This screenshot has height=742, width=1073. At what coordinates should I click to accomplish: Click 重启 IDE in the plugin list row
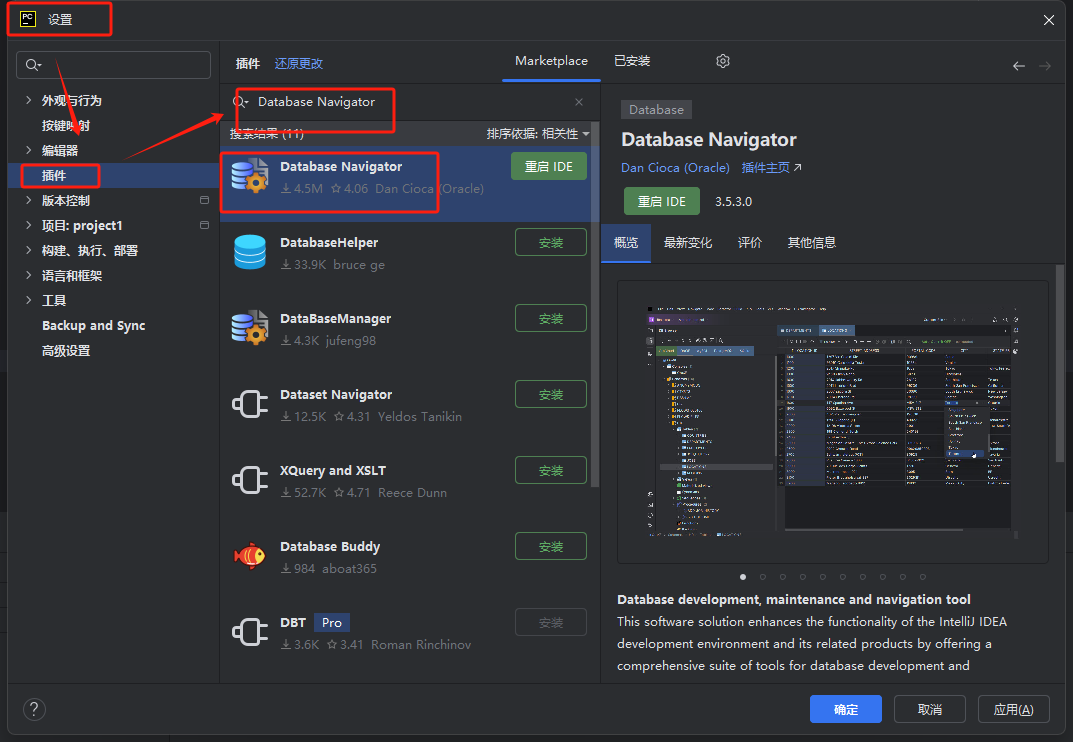549,166
